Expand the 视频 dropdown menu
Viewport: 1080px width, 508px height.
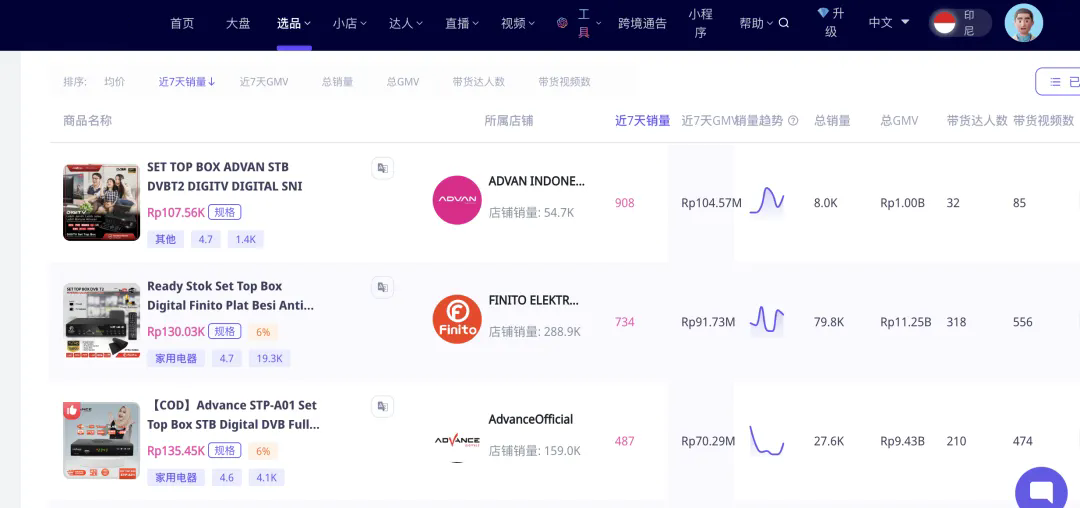click(518, 23)
